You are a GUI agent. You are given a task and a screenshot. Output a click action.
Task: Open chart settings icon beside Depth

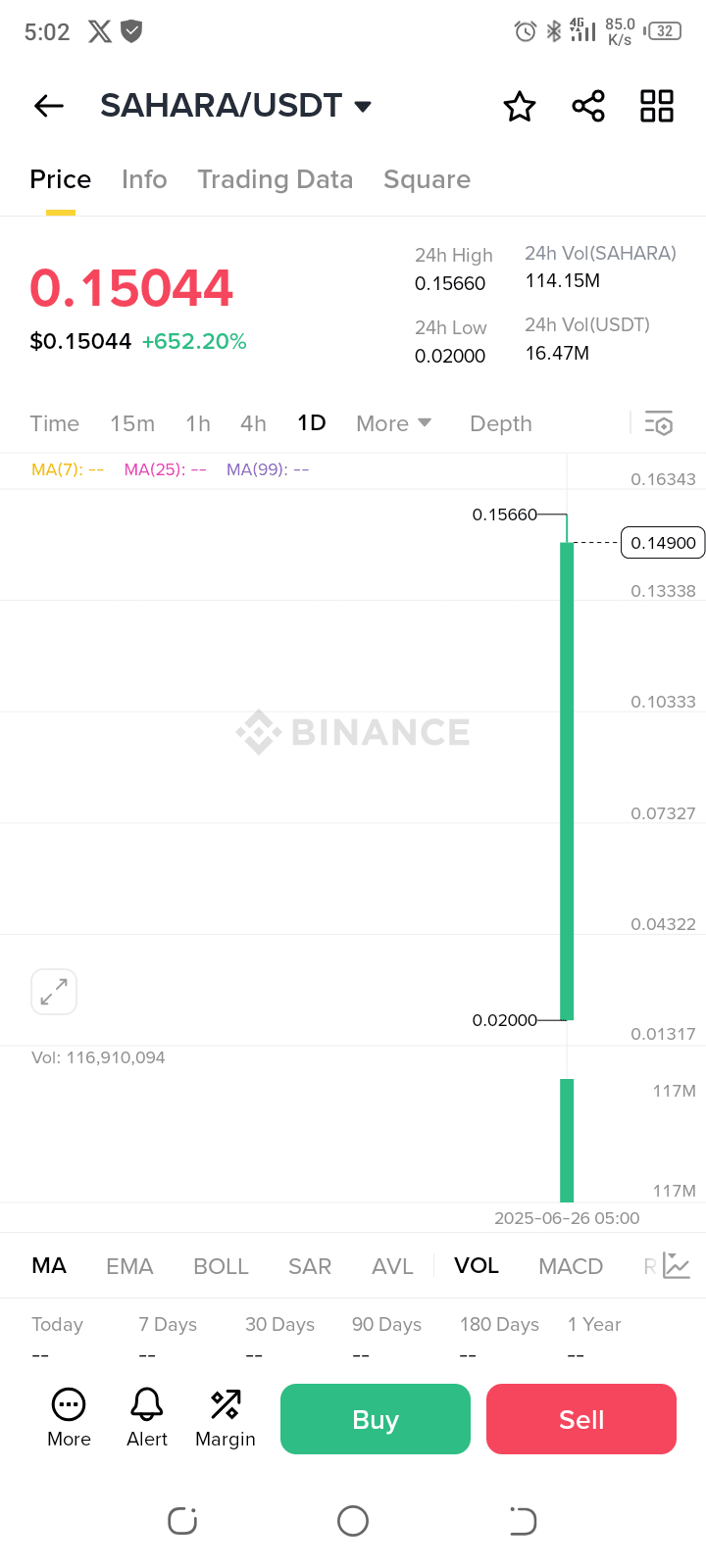659,423
